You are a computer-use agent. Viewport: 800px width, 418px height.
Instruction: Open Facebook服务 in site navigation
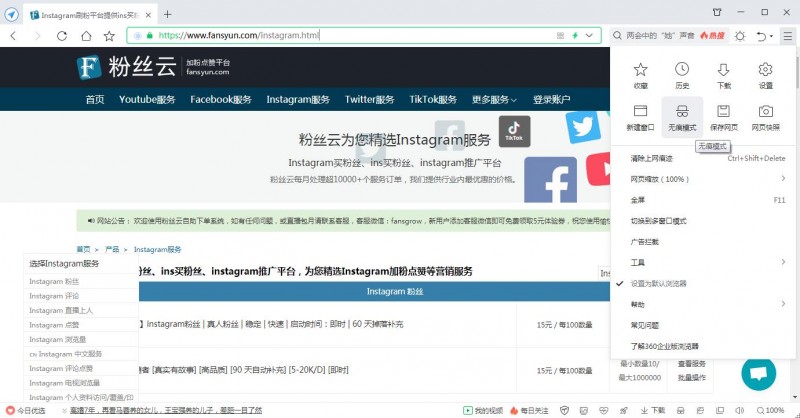pos(221,100)
